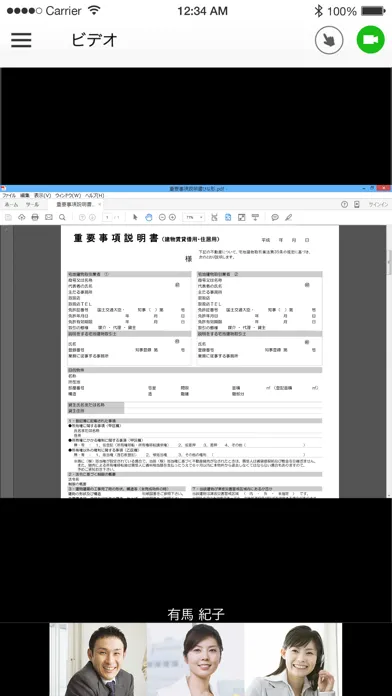Click the zoom out minus icon
Image resolution: width=392 pixels, height=696 pixels.
[162, 217]
